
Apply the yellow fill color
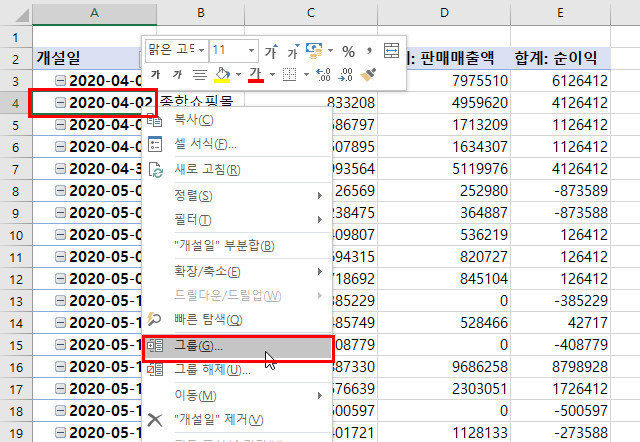224,74
